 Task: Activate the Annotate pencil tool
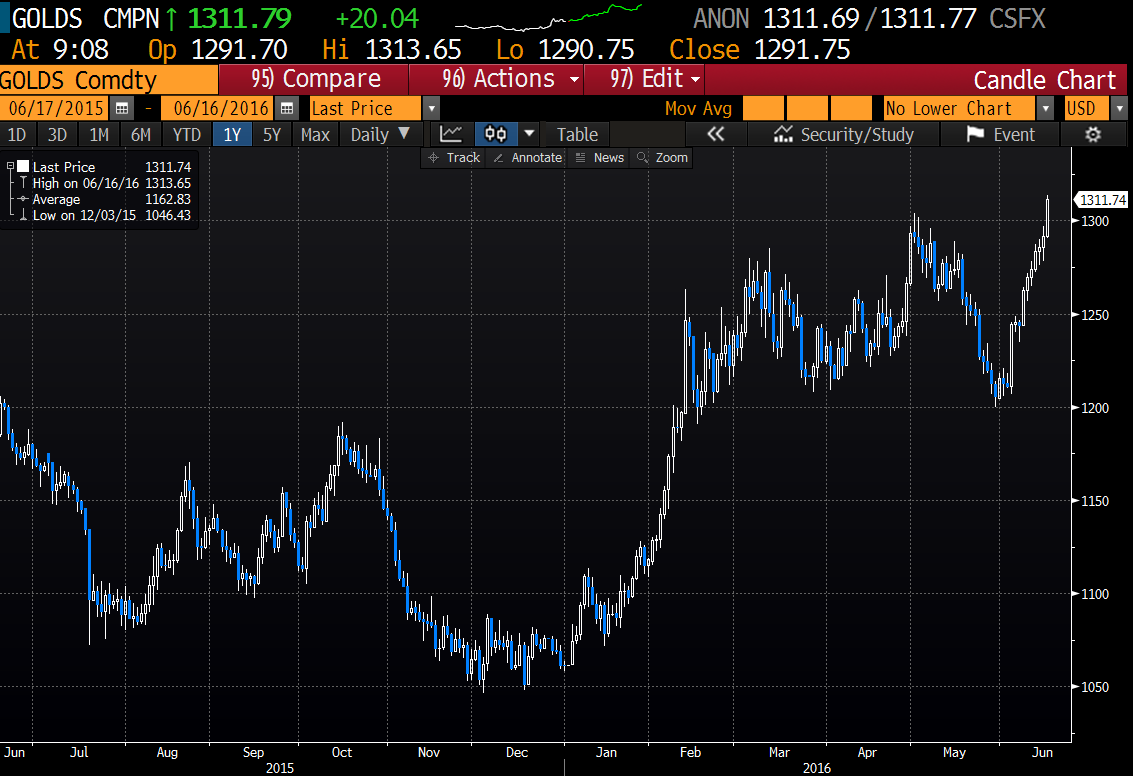point(527,158)
